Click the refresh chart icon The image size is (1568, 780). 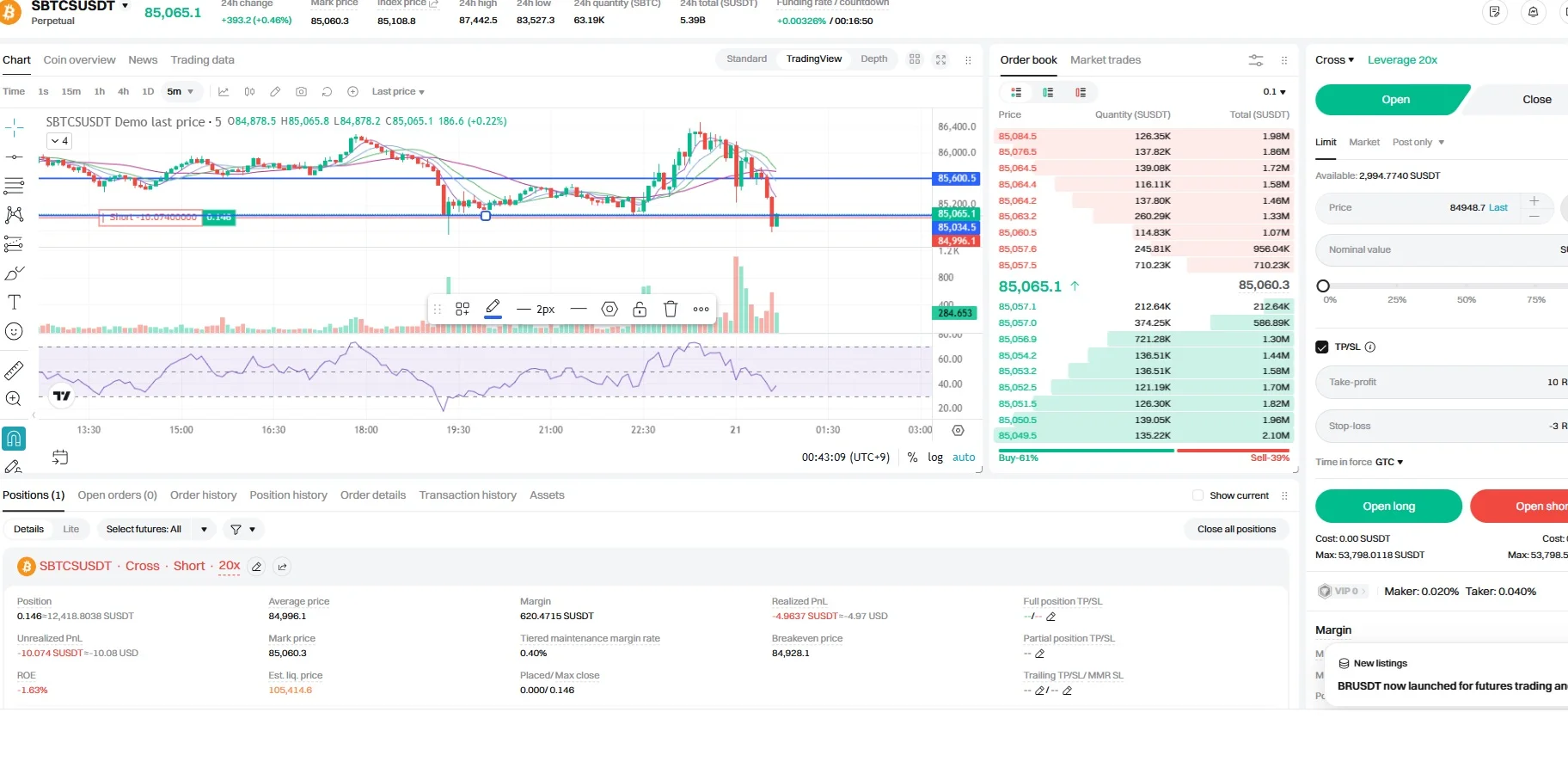(x=327, y=92)
